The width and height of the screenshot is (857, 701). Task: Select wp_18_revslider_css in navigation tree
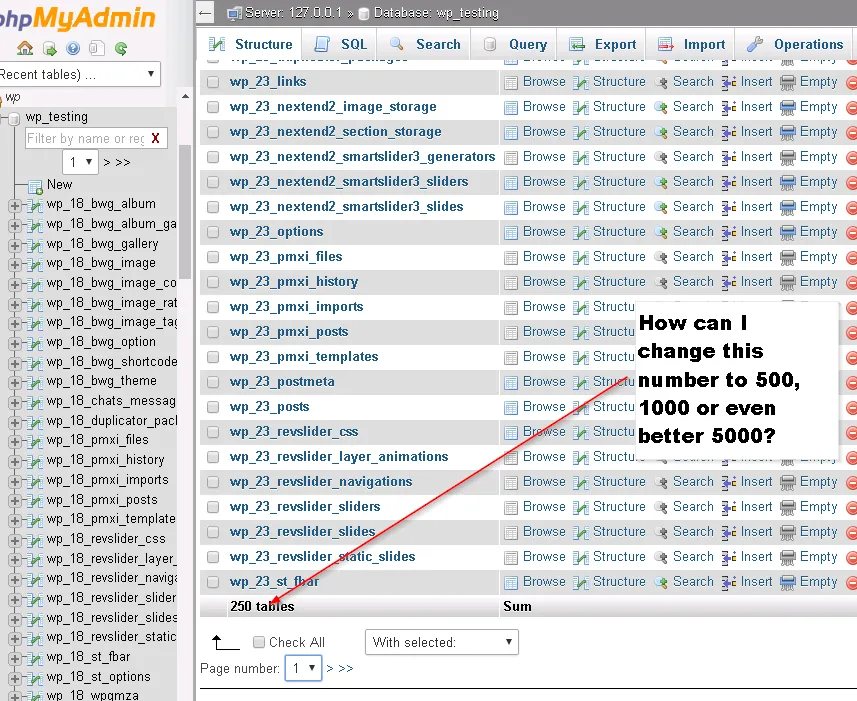pyautogui.click(x=106, y=539)
